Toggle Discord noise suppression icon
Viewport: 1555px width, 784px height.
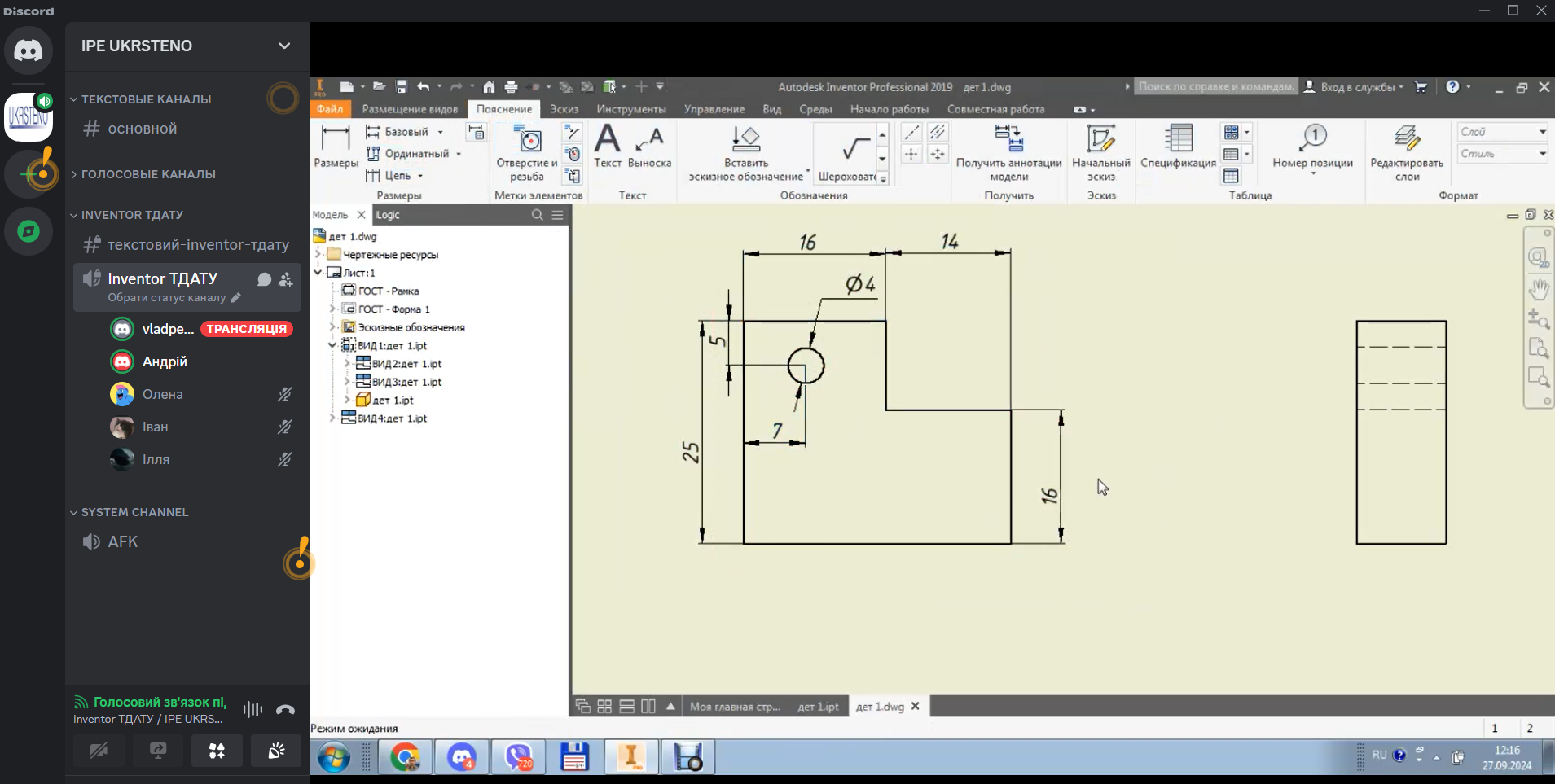(253, 709)
